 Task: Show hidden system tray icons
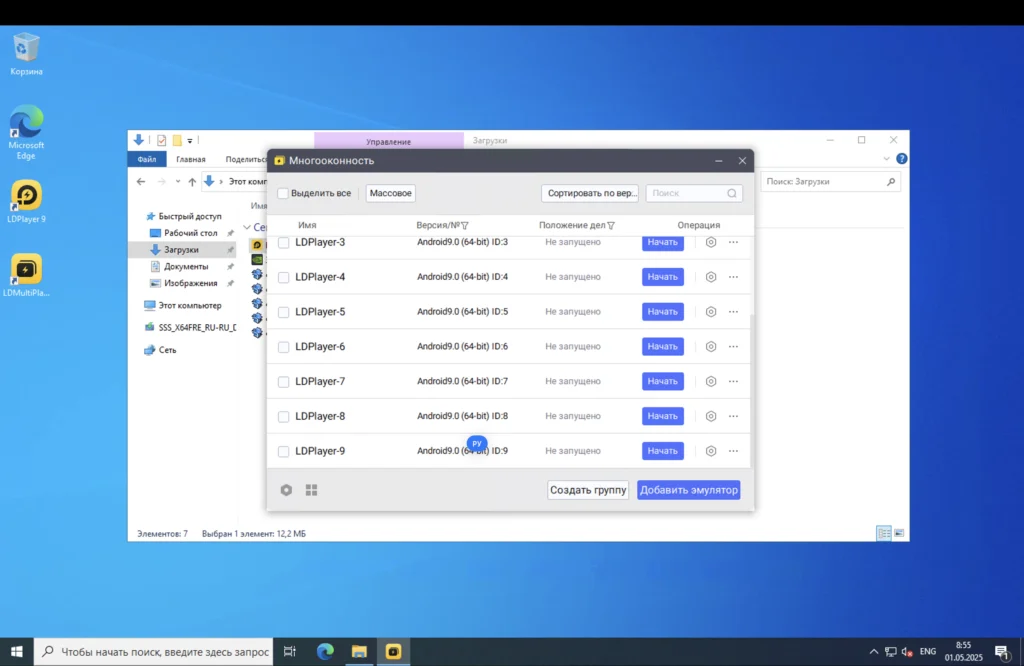tap(874, 651)
